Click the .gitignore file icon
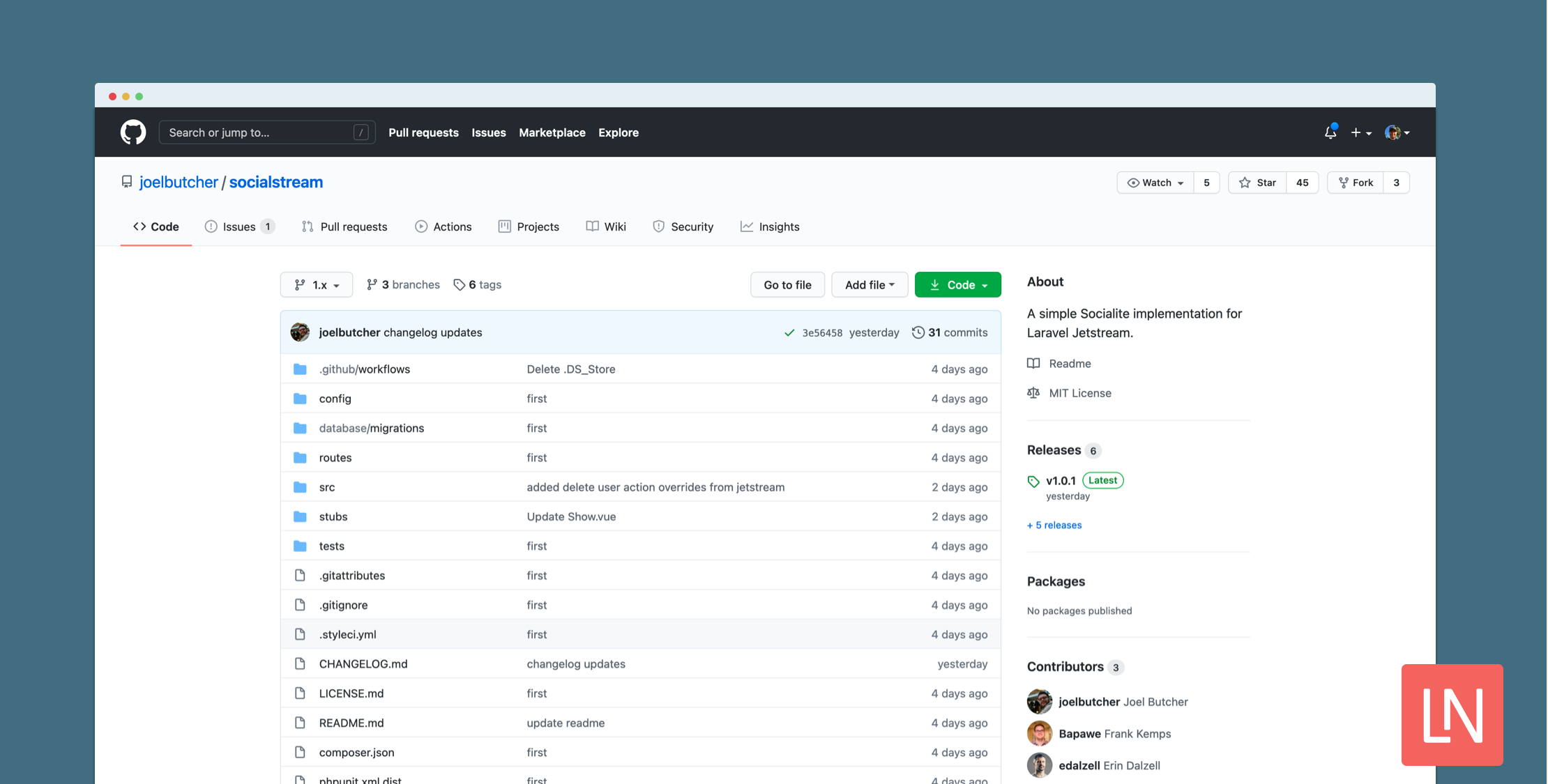Viewport: 1548px width, 784px height. tap(300, 605)
